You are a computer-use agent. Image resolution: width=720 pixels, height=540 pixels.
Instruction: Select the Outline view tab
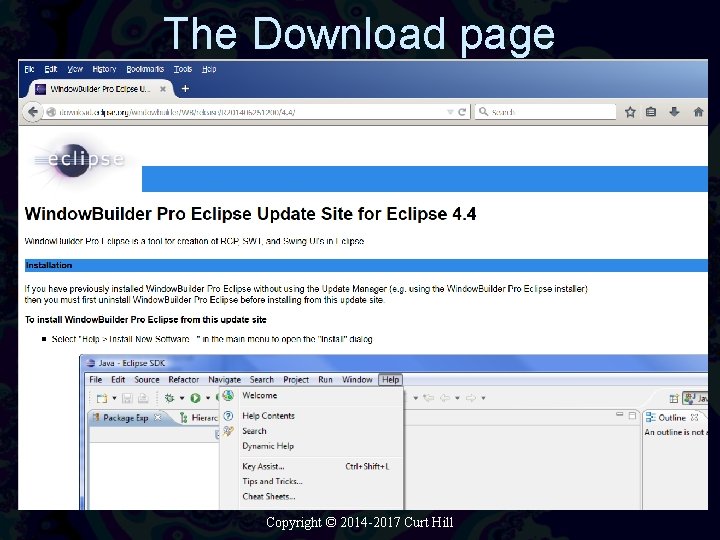click(672, 417)
